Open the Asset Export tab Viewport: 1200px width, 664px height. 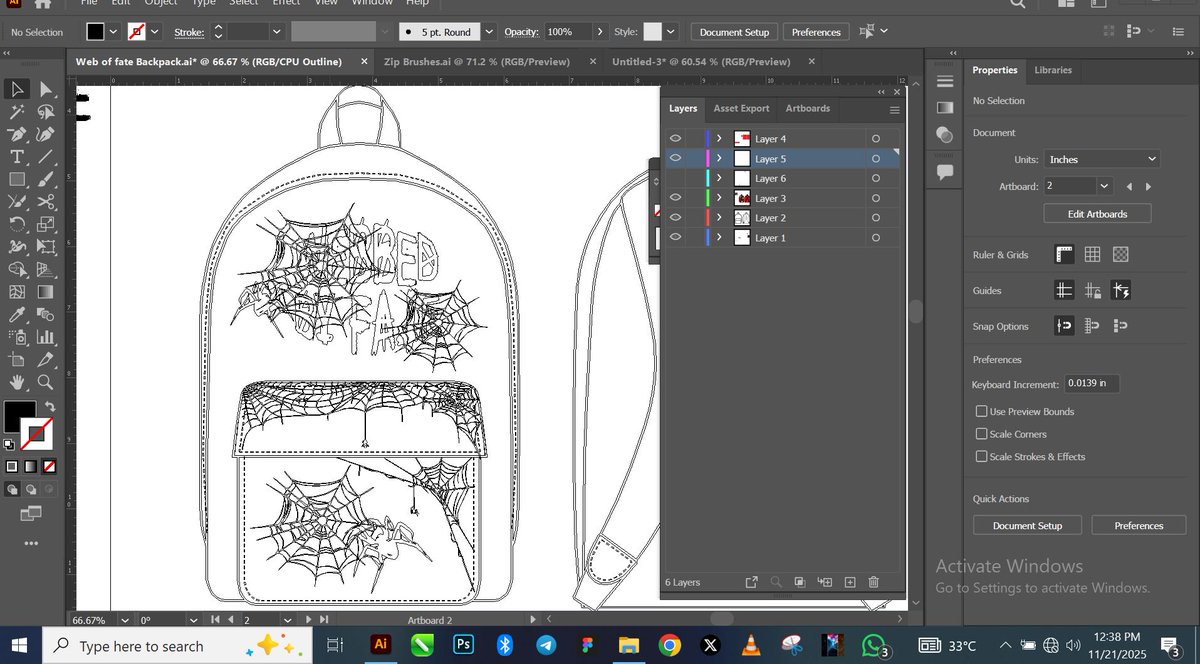[741, 108]
